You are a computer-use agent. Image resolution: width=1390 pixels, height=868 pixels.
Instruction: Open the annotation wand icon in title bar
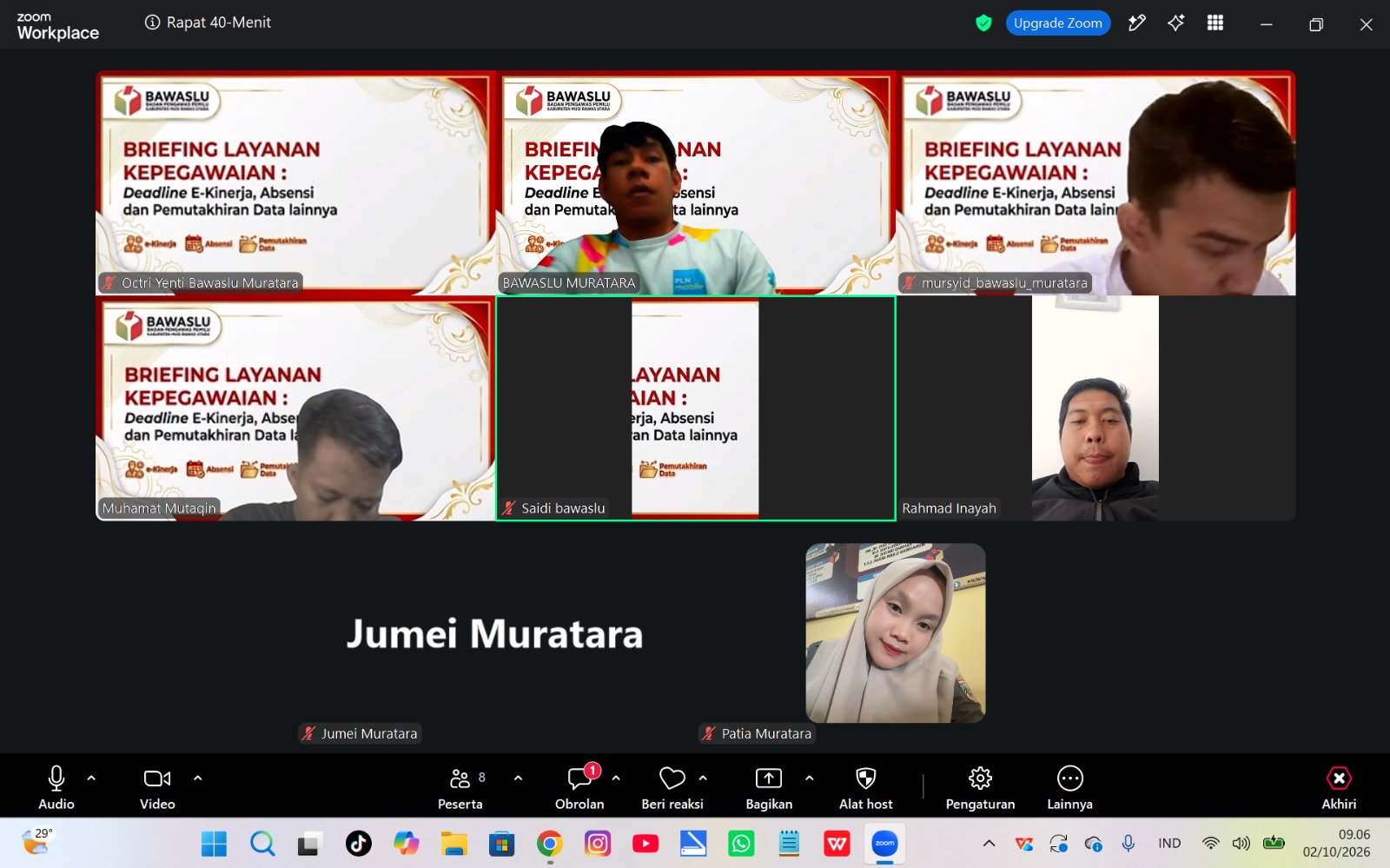(x=1136, y=23)
